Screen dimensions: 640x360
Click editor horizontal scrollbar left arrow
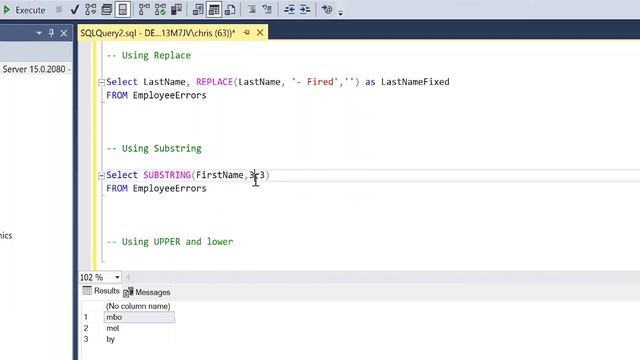(128, 277)
